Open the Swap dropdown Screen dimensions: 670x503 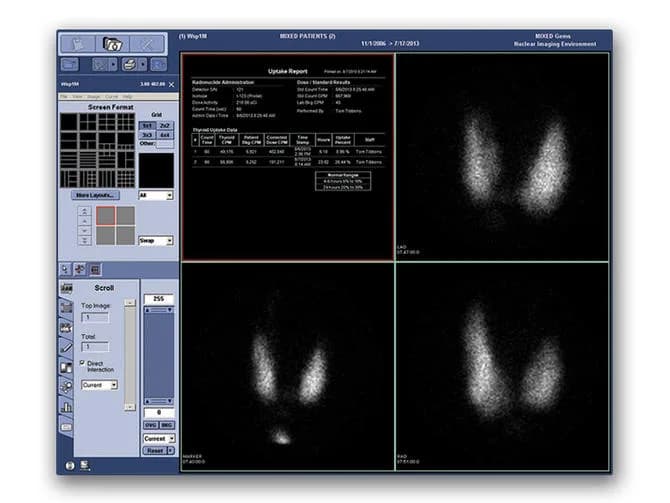(156, 241)
